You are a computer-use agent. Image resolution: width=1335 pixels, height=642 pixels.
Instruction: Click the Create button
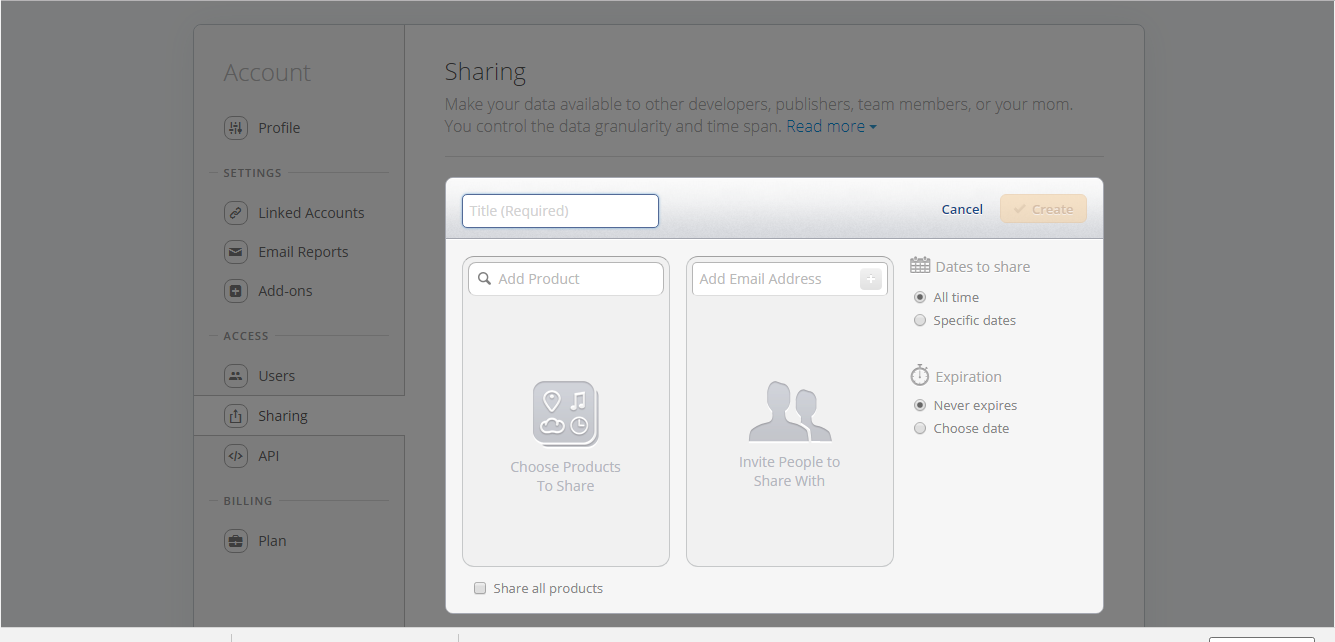tap(1043, 209)
